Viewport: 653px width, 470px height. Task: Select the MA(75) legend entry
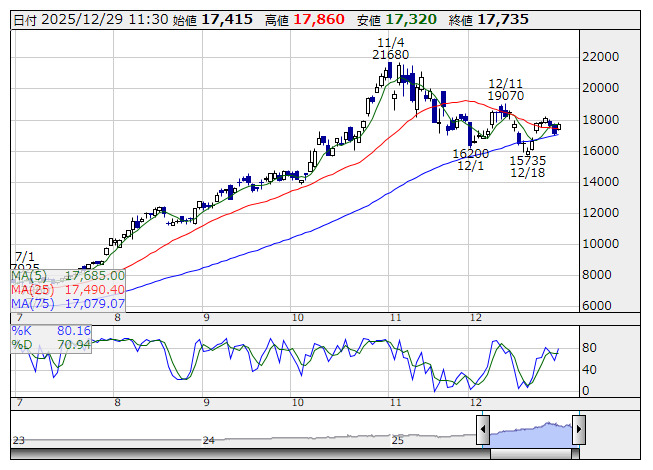(68, 303)
